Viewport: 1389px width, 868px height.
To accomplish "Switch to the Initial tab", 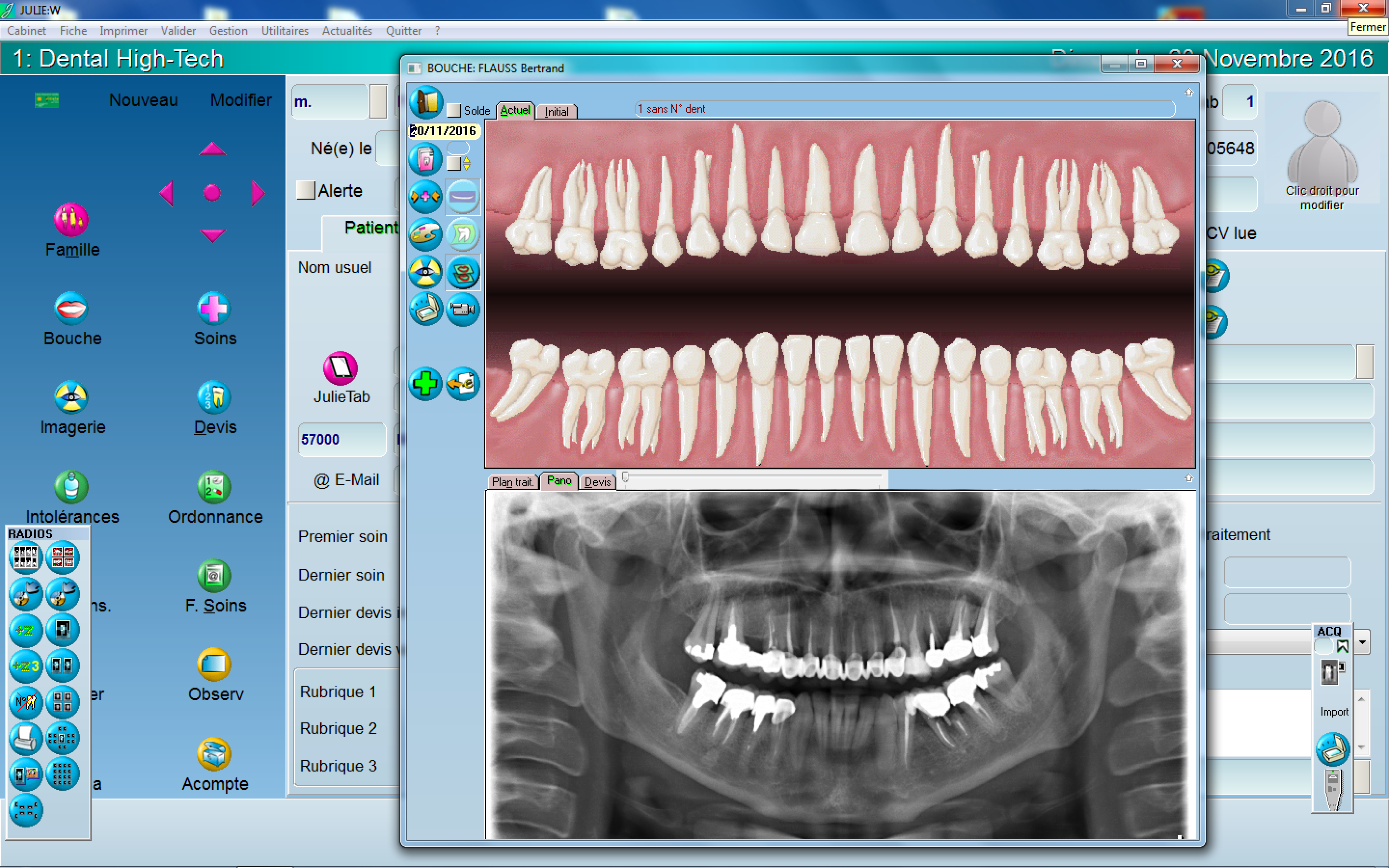I will [556, 111].
